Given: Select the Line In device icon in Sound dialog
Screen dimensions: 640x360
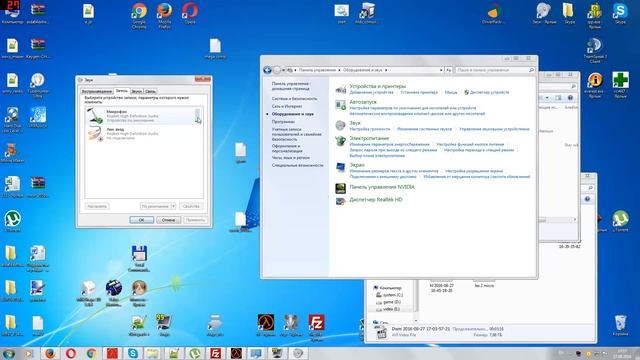Looking at the screenshot, I should tap(95, 133).
